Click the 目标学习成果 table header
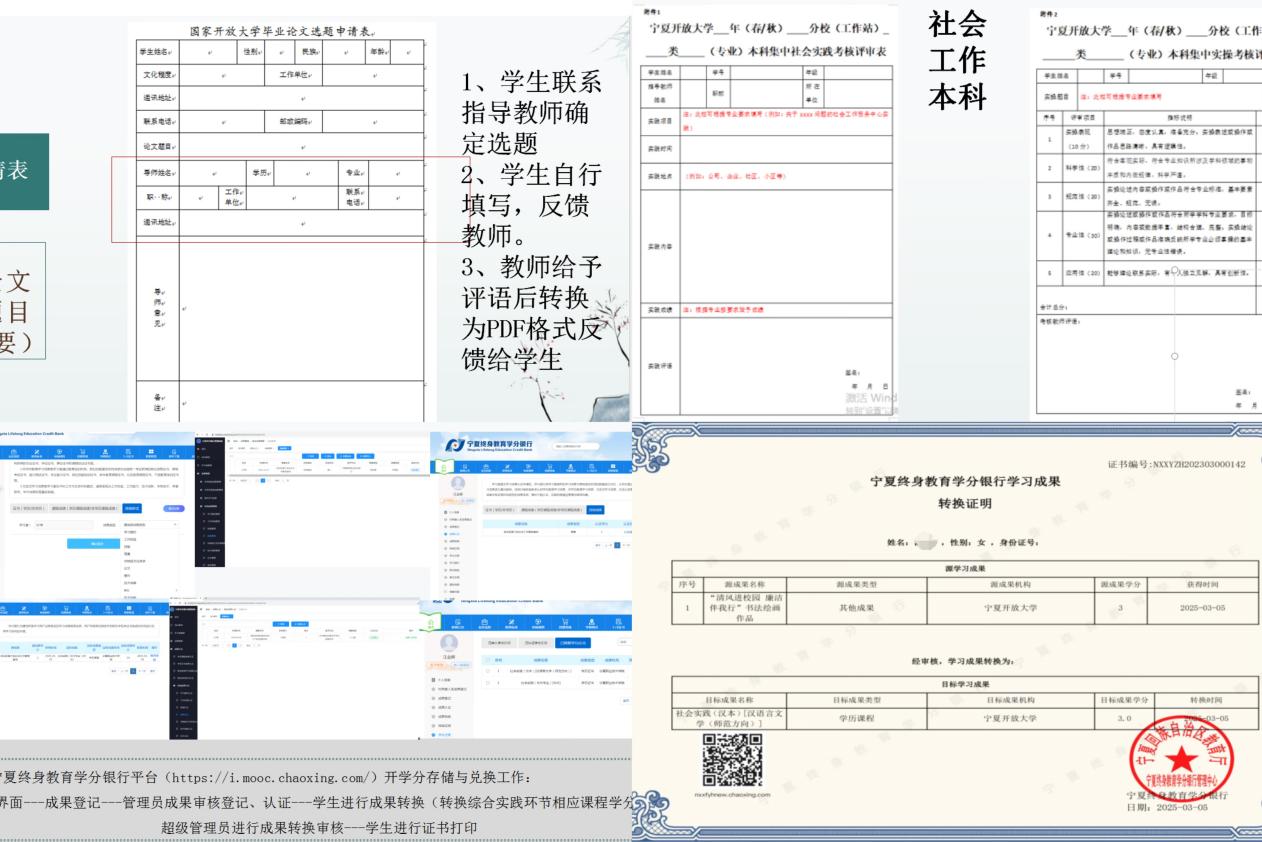The image size is (1262, 842). click(965, 683)
